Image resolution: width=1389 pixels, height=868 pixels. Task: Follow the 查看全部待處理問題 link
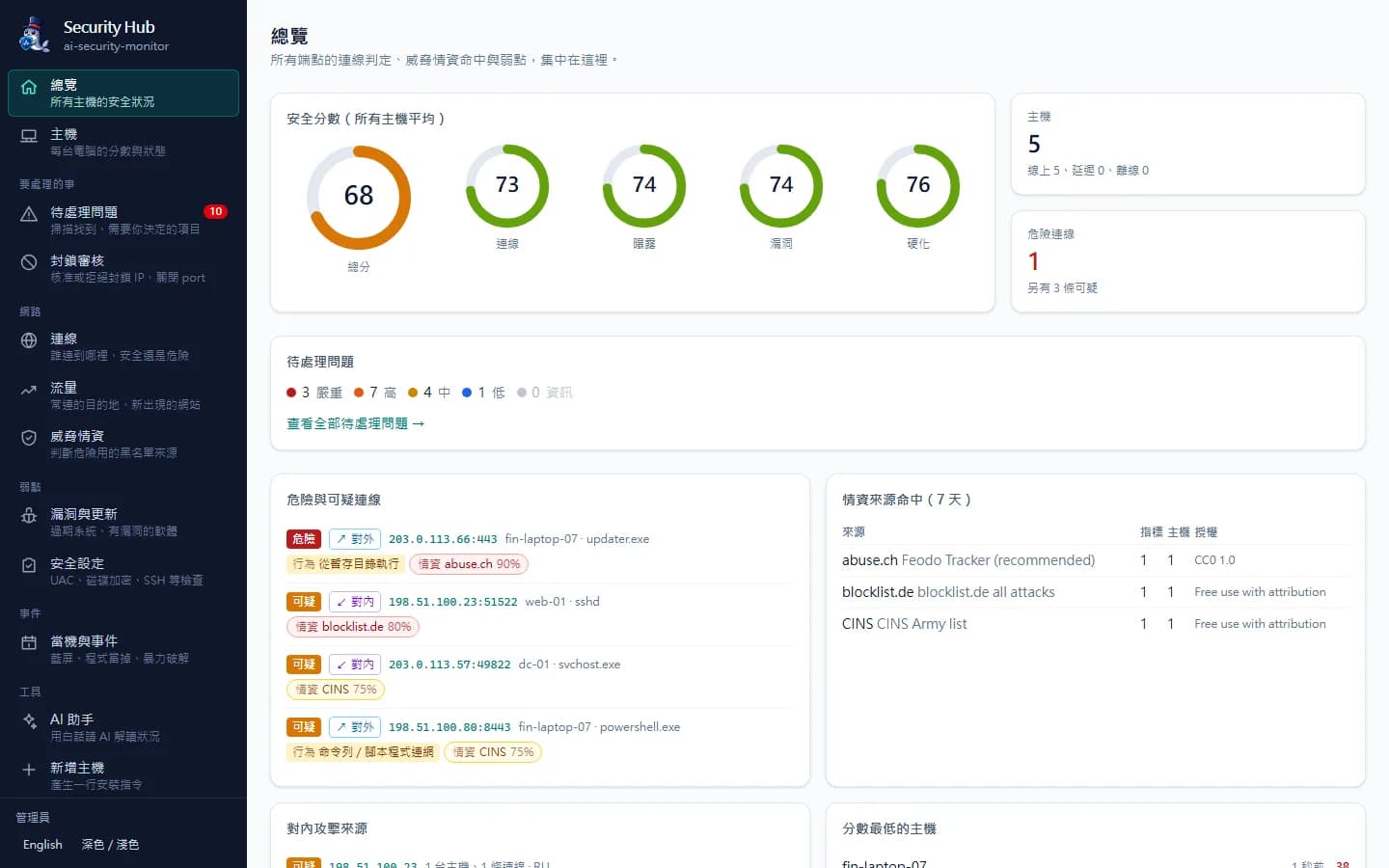coord(356,423)
